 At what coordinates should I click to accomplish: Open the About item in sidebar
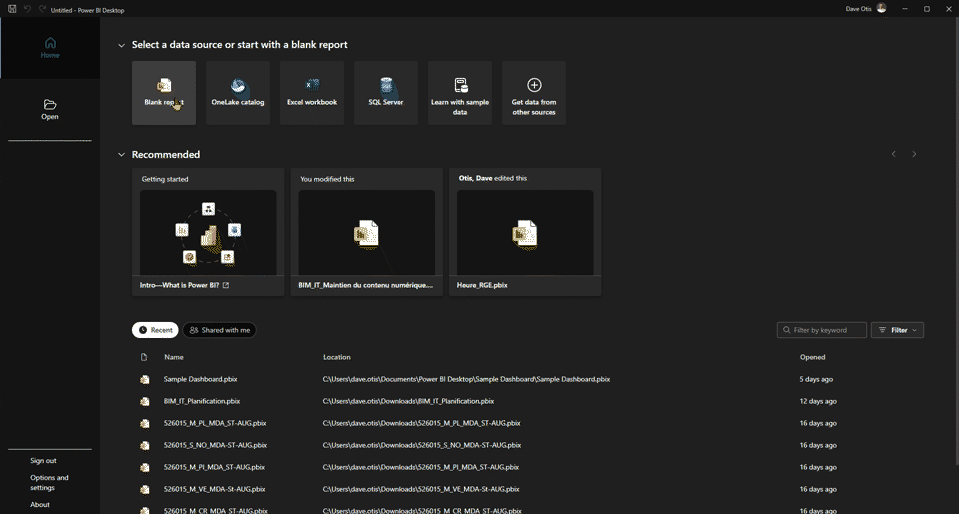(x=40, y=505)
